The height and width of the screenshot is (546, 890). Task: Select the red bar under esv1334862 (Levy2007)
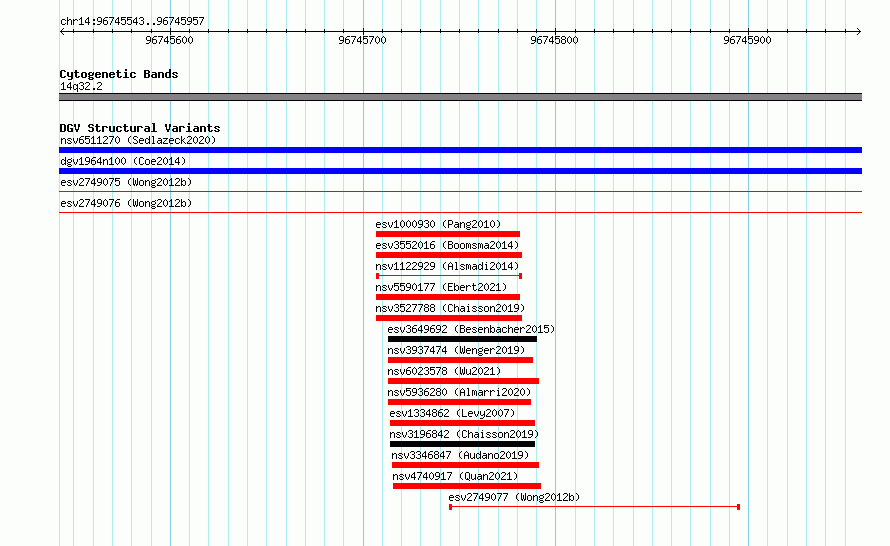click(462, 423)
